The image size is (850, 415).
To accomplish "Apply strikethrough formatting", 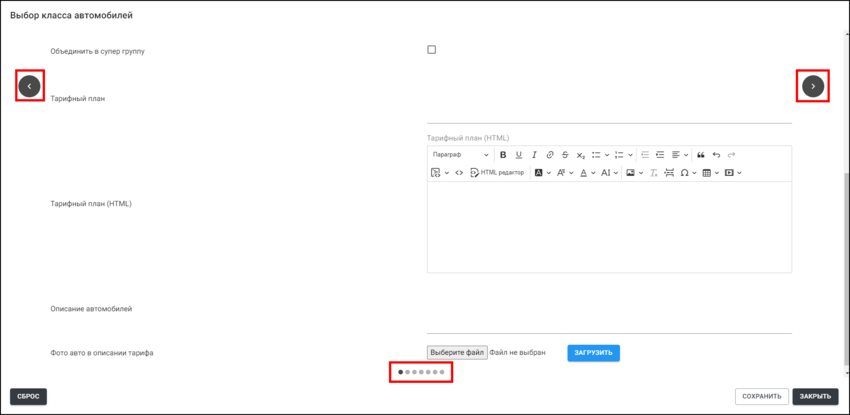I will tap(565, 155).
